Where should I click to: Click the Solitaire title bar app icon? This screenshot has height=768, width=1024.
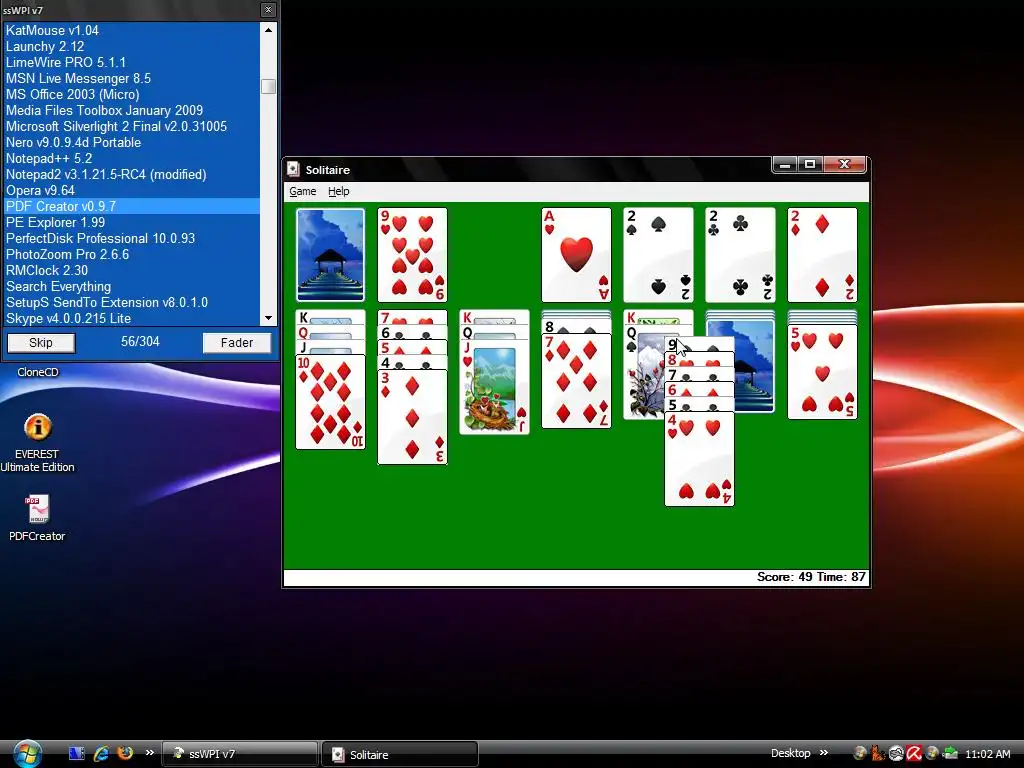tap(294, 169)
